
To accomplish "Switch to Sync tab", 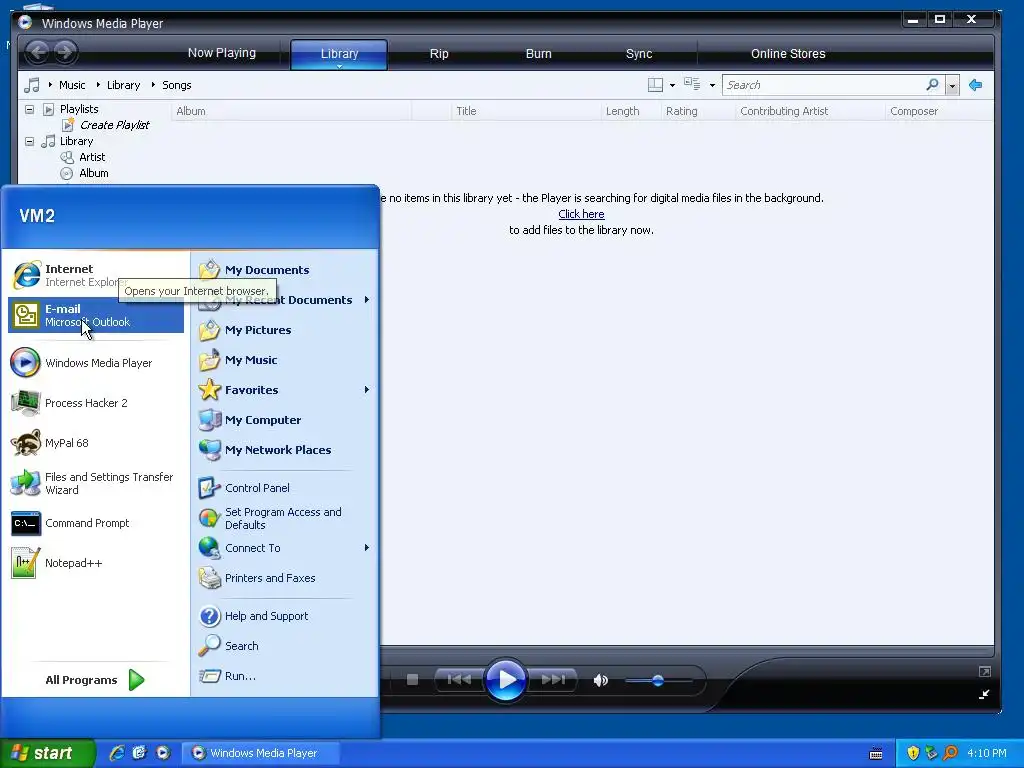I will coord(639,54).
